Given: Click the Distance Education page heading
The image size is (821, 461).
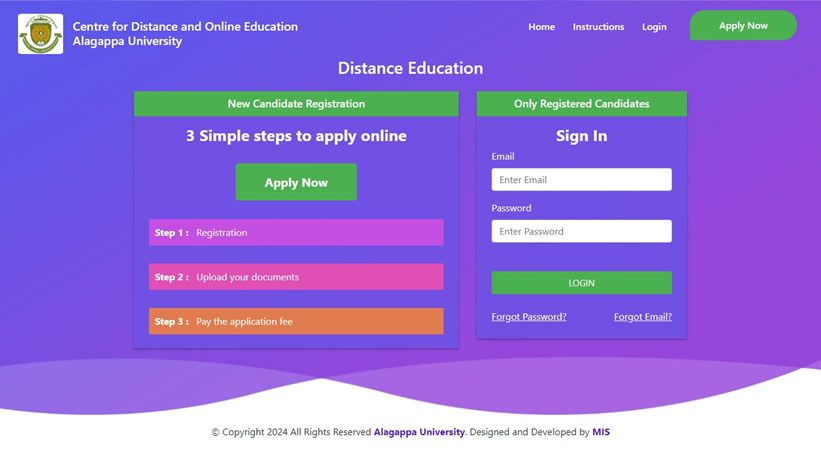Looking at the screenshot, I should click(x=410, y=68).
